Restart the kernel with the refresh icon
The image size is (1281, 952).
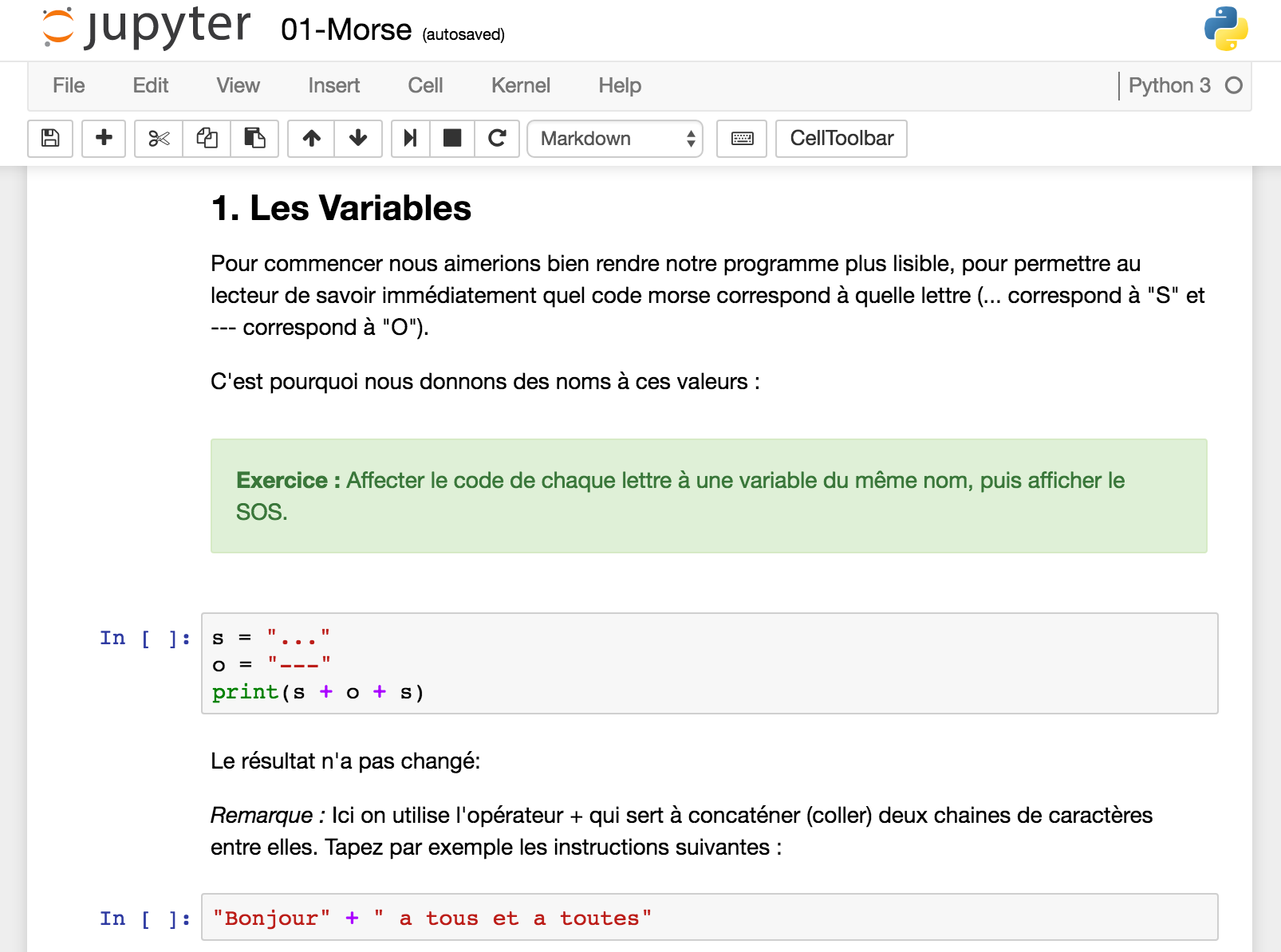tap(497, 139)
